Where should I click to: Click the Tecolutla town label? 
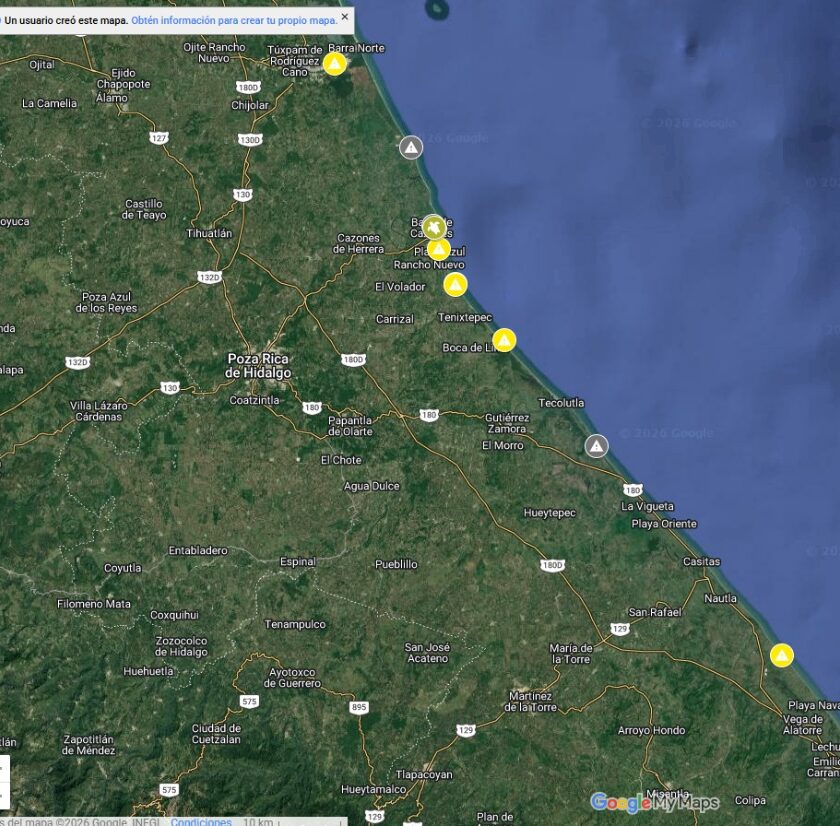pos(561,403)
